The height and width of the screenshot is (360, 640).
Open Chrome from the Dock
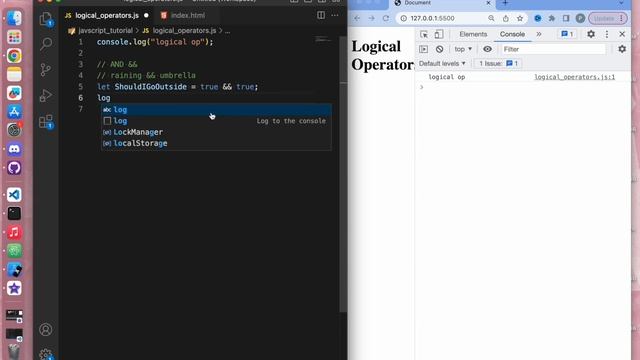[14, 56]
